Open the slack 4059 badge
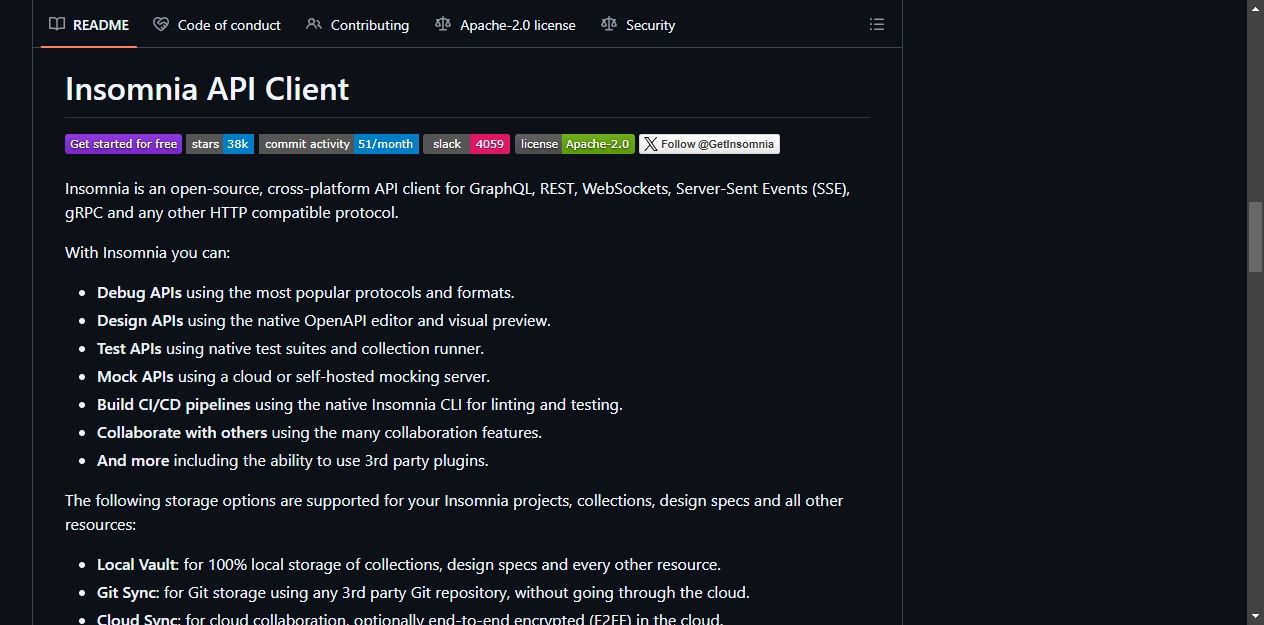This screenshot has width=1264, height=625. pyautogui.click(x=466, y=144)
